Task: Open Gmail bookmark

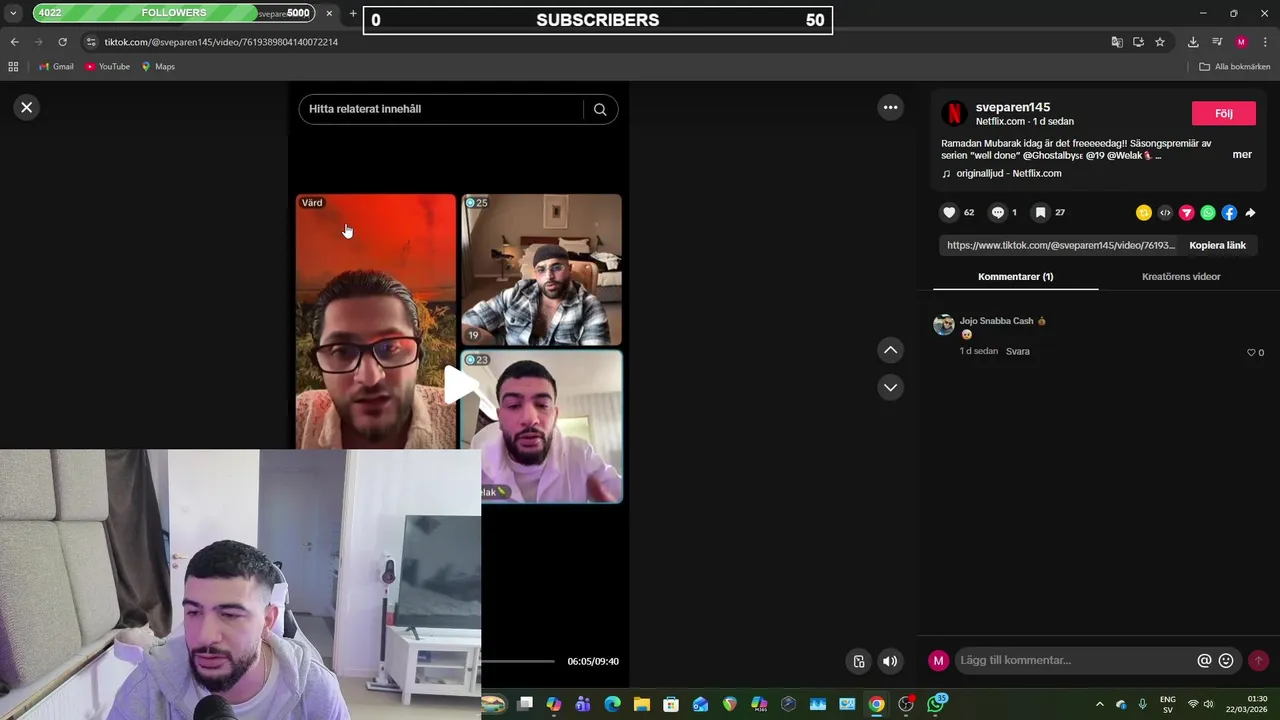Action: pyautogui.click(x=56, y=66)
